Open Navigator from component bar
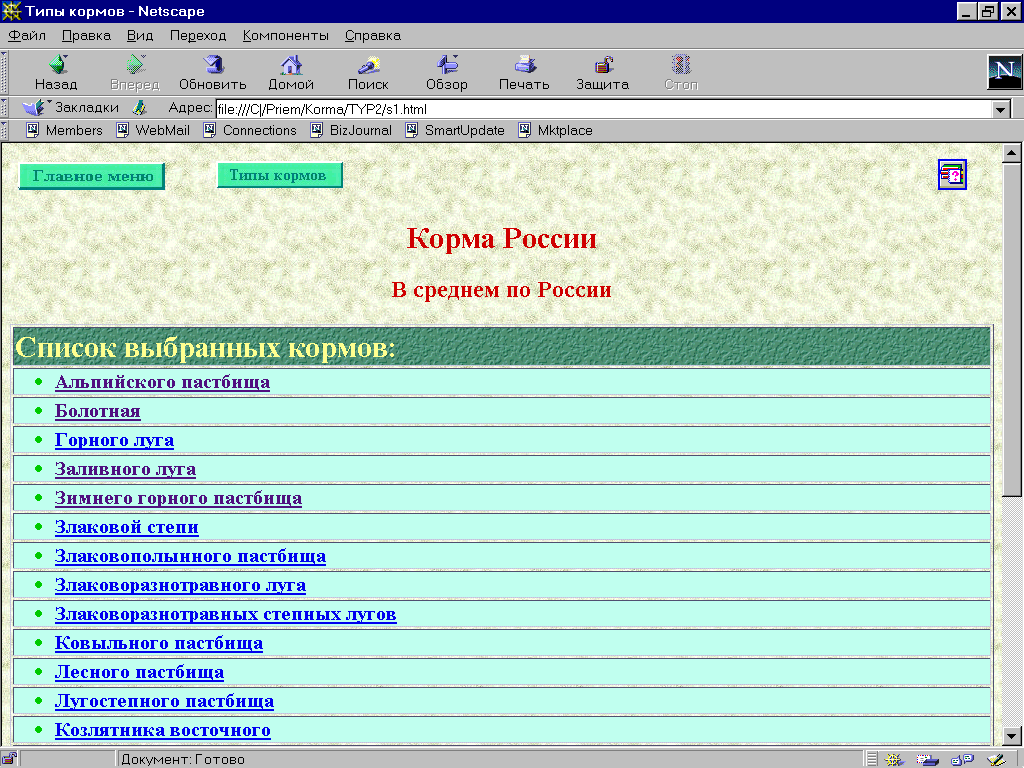 [894, 760]
